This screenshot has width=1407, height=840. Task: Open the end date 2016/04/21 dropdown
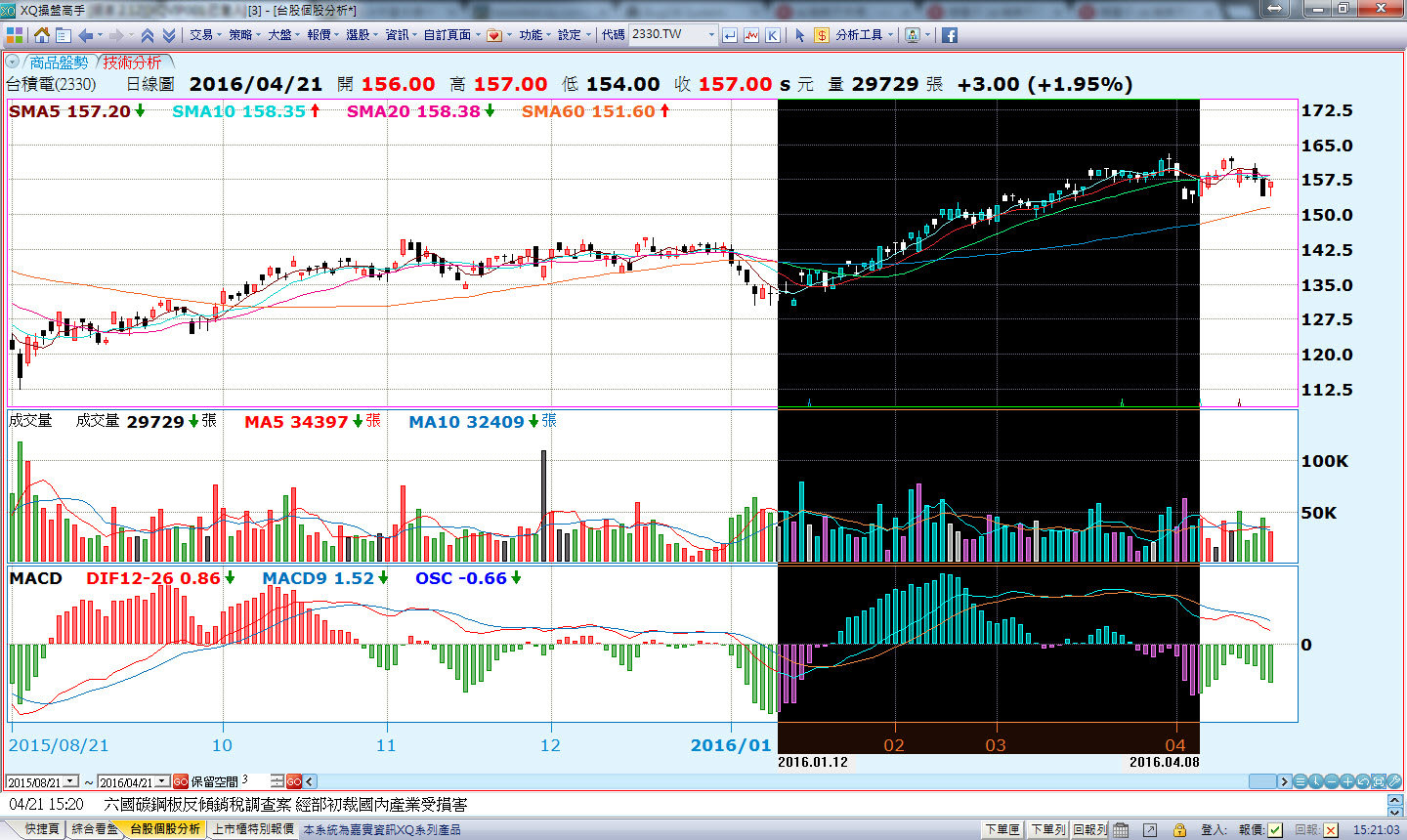(x=162, y=782)
